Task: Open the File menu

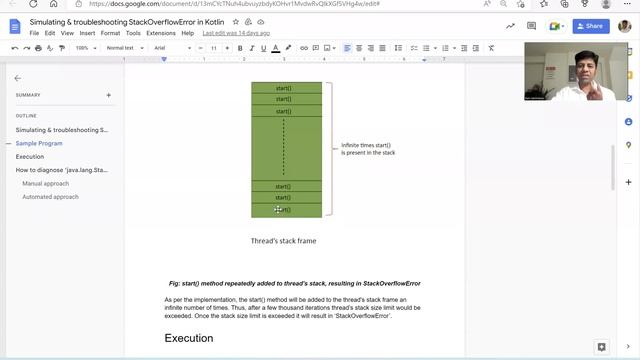Action: [x=34, y=33]
